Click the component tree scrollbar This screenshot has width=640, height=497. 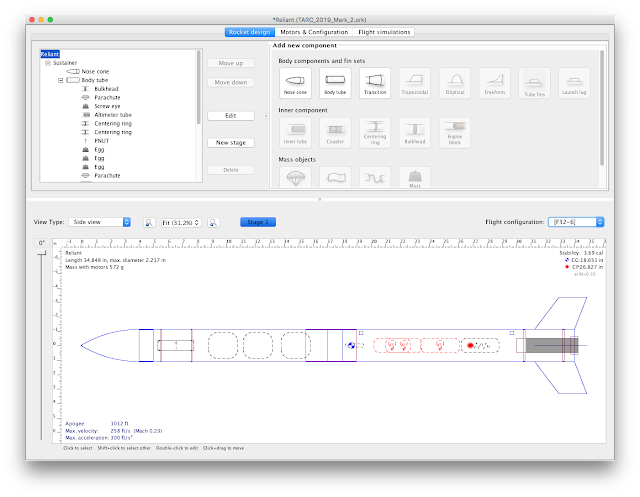[199, 87]
